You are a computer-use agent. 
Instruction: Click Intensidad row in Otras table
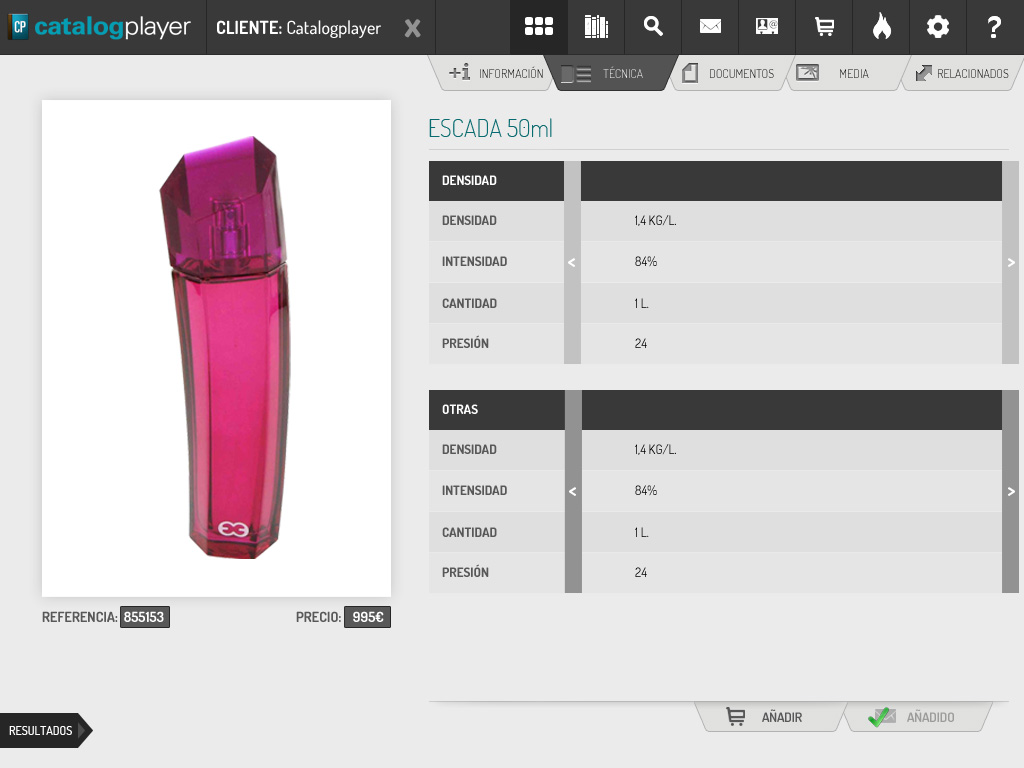click(x=715, y=490)
